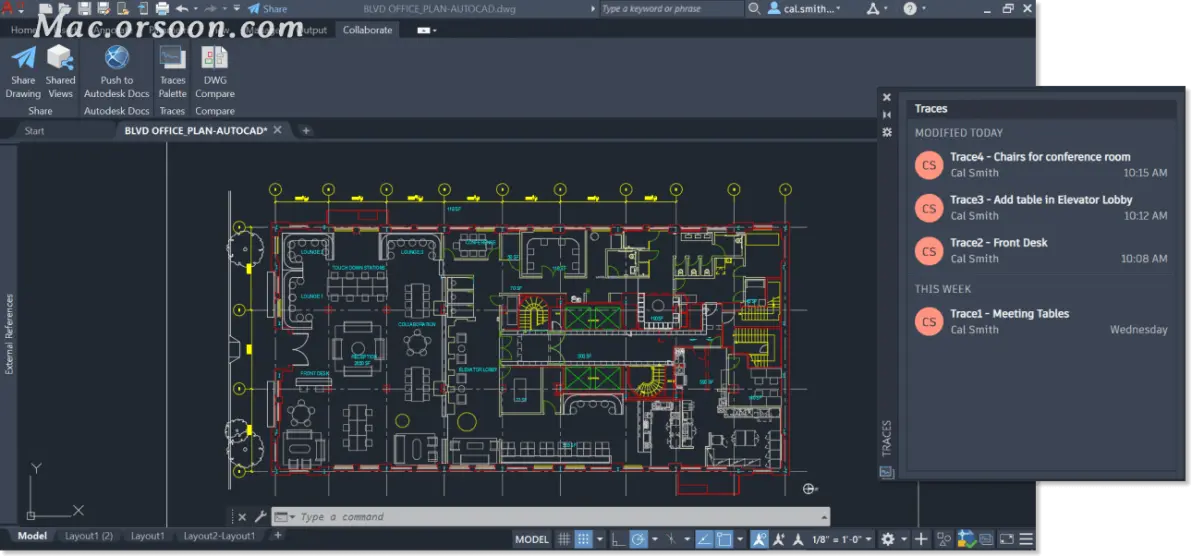Expand the annotation scale 1/8" = 1'-0" dropdown
The height and width of the screenshot is (556, 1192).
point(843,539)
